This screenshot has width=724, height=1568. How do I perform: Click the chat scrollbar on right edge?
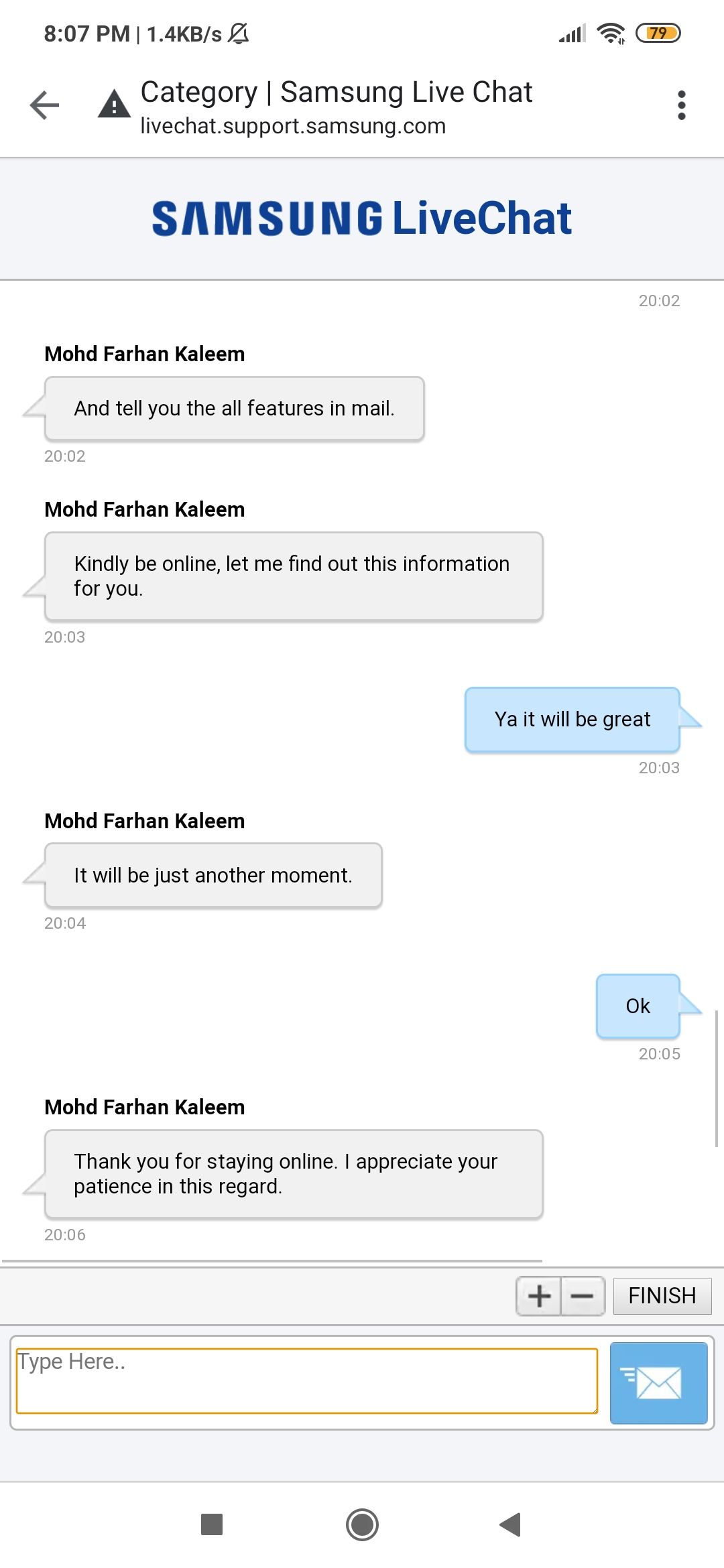pos(717,1078)
